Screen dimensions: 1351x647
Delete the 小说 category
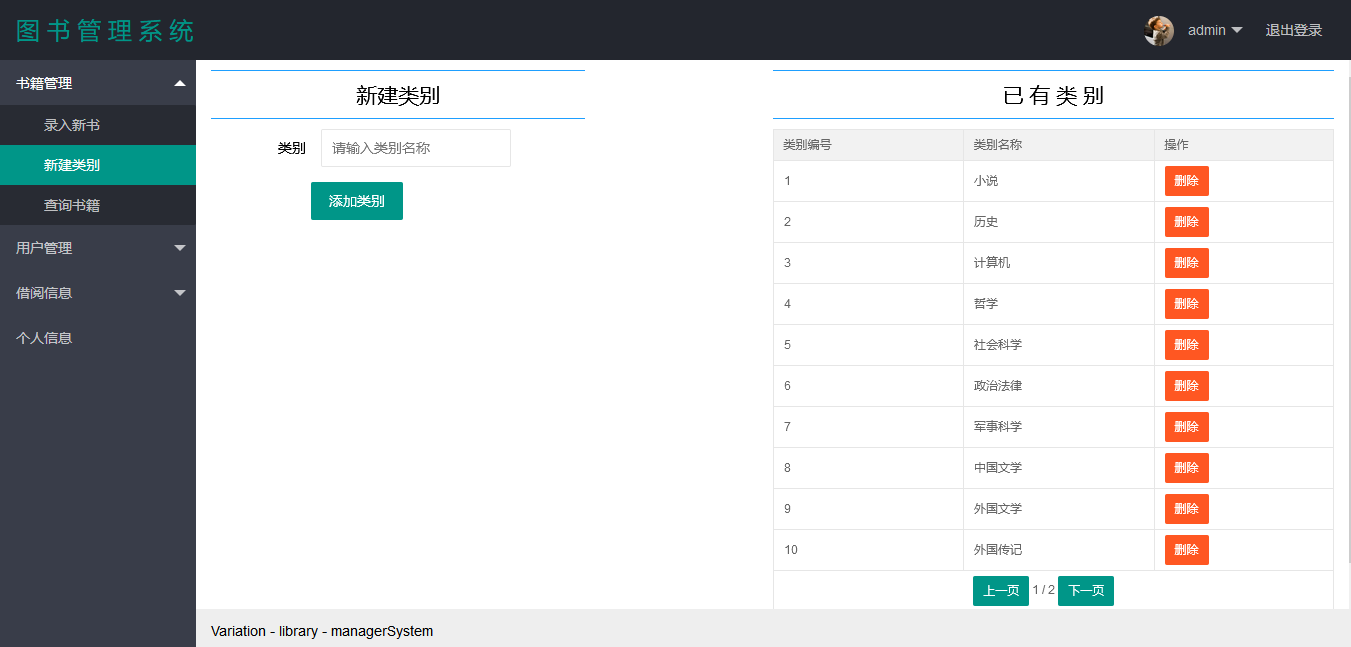(x=1186, y=181)
